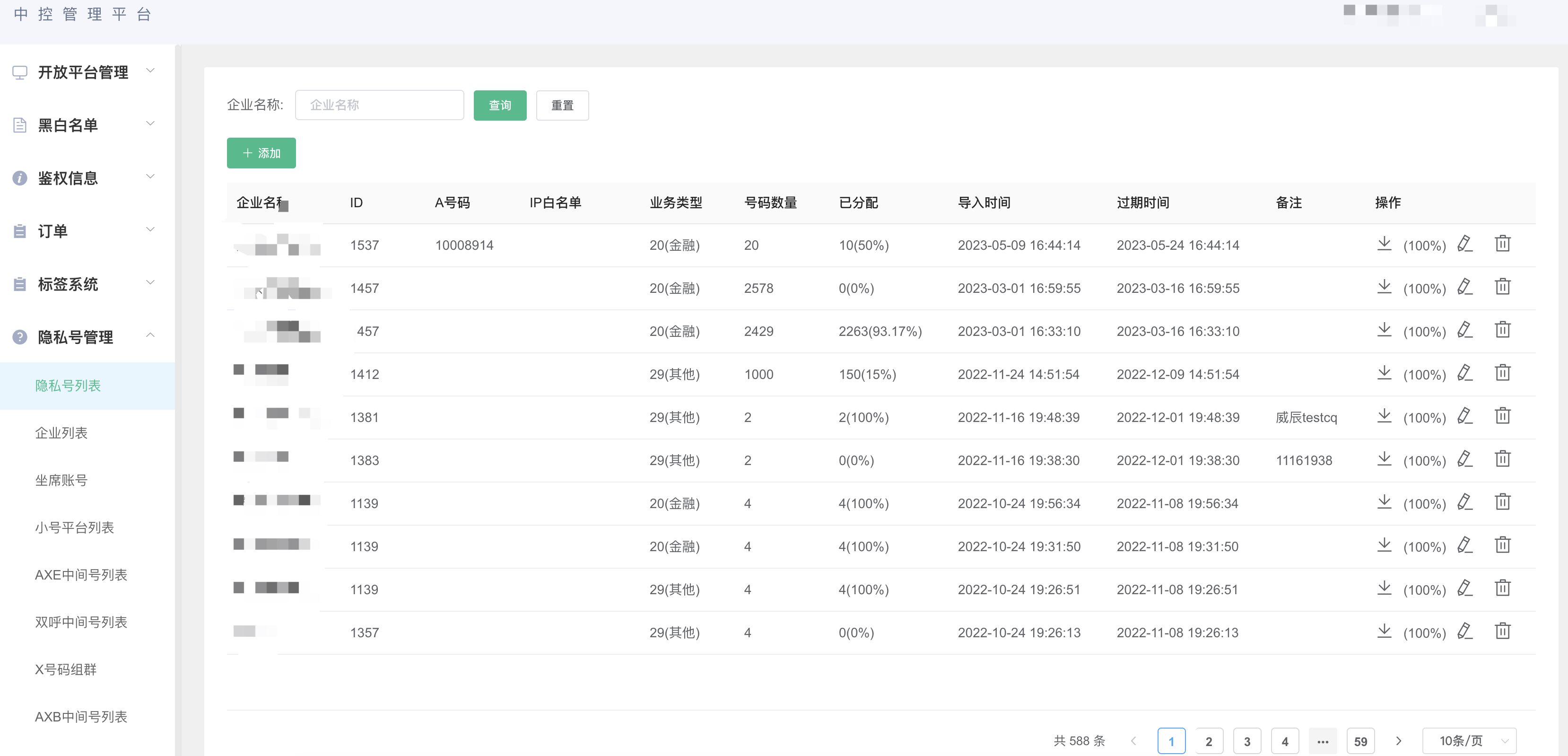Open AXB中间号列表 in the sidebar

(x=87, y=717)
